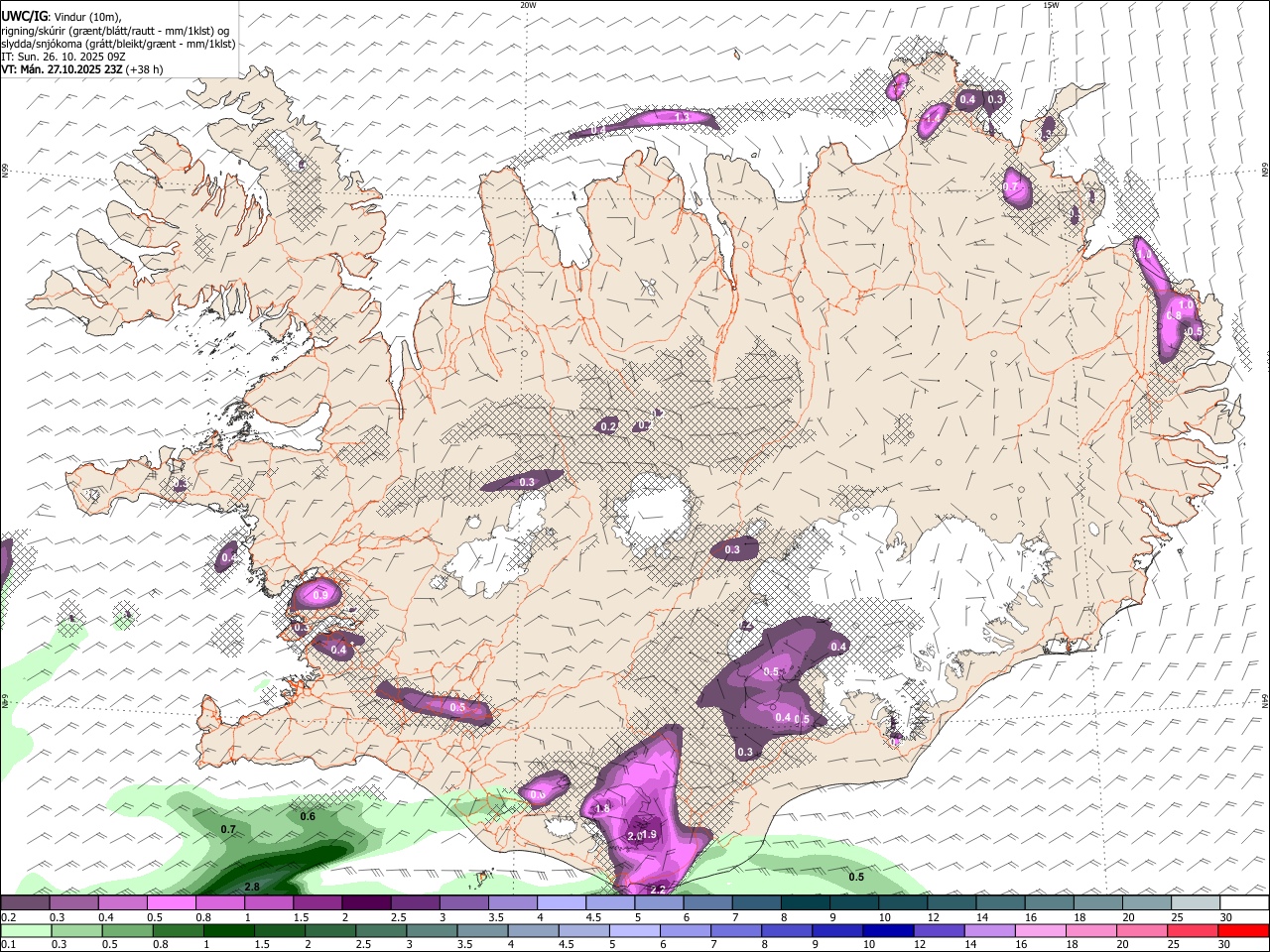Screen dimensions: 1270x952
Task: Select upper legend swatch between 4 and 4.5
Action: (x=562, y=902)
